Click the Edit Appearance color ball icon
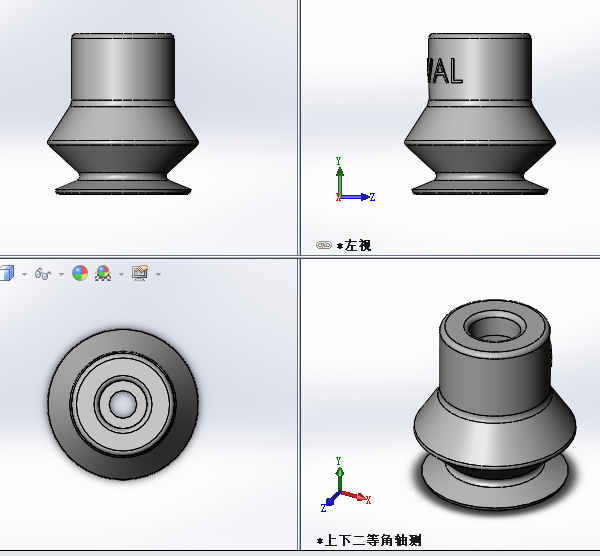Image resolution: width=600 pixels, height=556 pixels. [x=80, y=273]
